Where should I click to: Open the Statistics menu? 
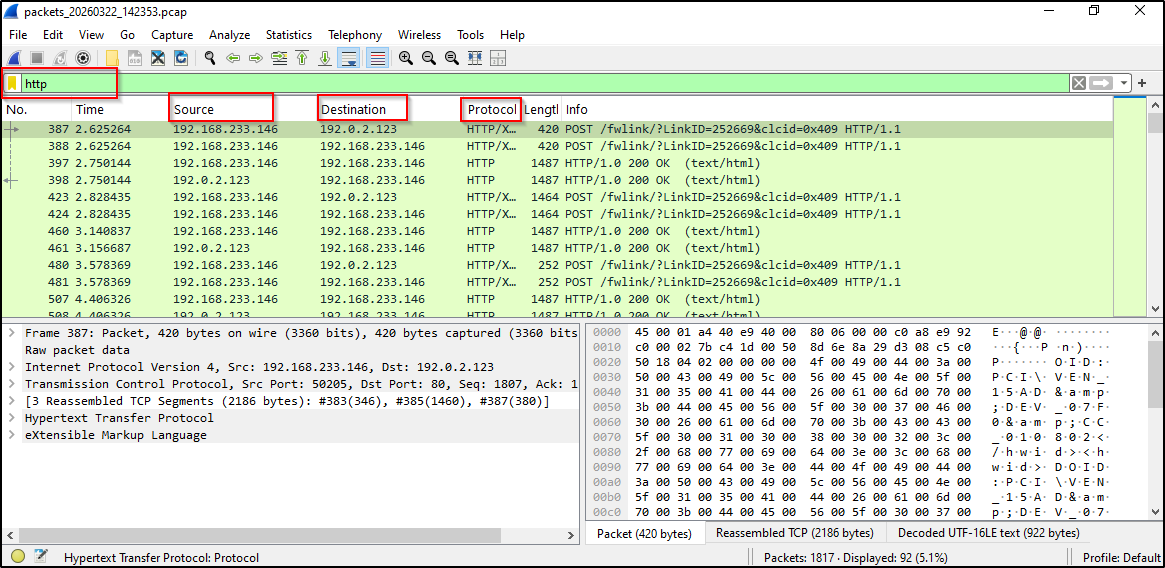[x=288, y=35]
